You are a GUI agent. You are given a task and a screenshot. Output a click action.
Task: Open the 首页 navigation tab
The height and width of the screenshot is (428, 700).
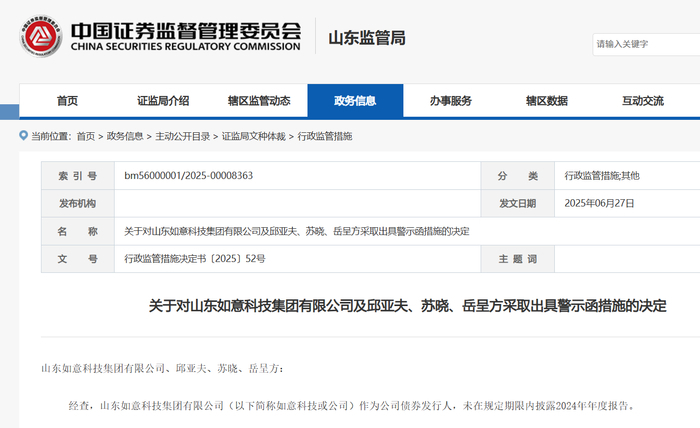tap(67, 101)
